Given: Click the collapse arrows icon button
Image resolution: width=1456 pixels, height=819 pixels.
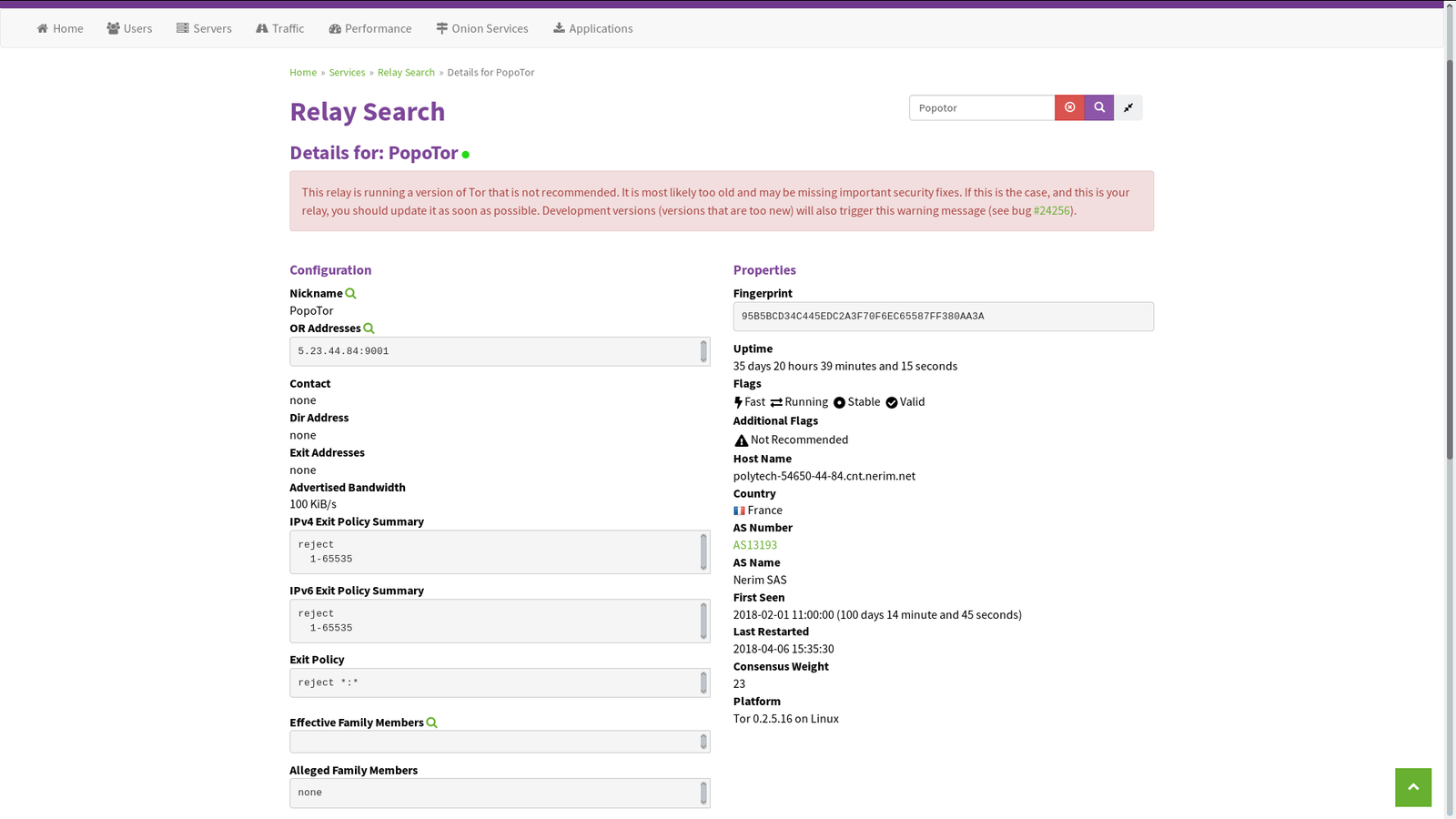Looking at the screenshot, I should [1128, 107].
